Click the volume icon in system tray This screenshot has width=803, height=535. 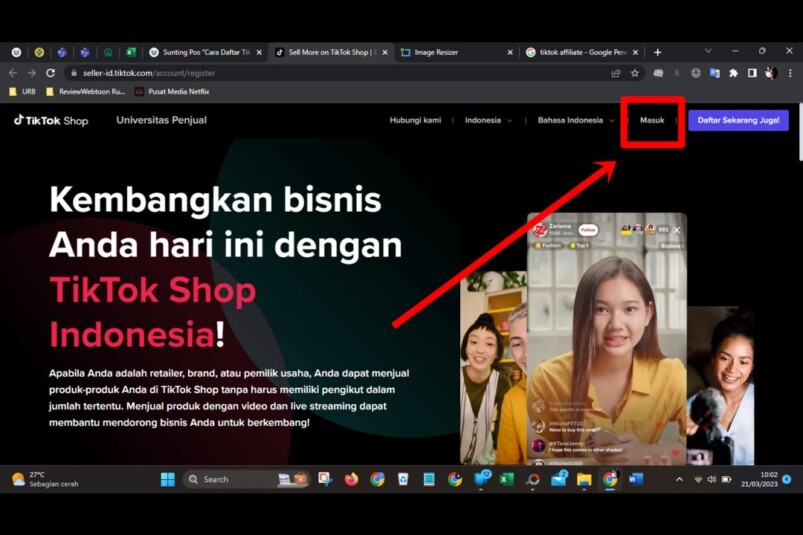[x=712, y=480]
